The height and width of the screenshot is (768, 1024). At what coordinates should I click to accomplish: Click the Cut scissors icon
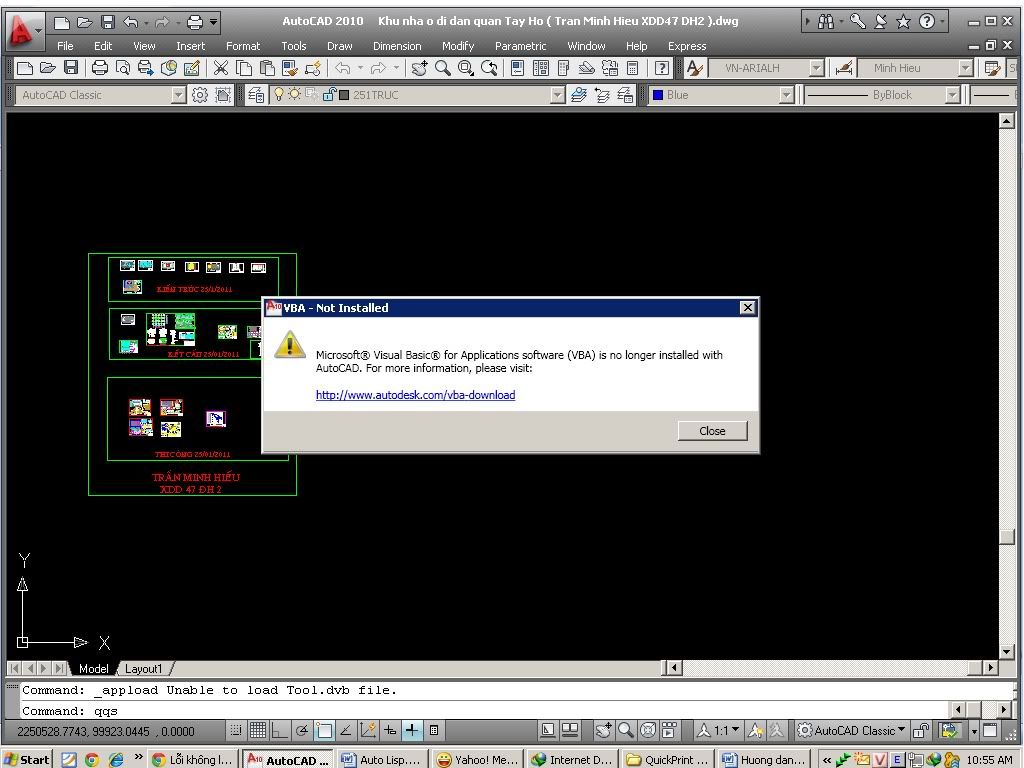[x=221, y=68]
